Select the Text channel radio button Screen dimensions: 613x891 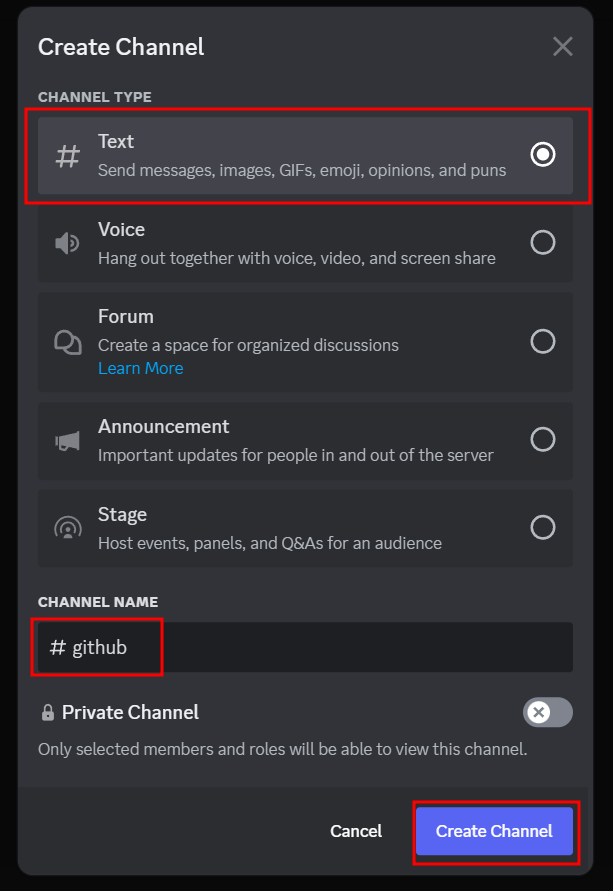click(x=543, y=154)
